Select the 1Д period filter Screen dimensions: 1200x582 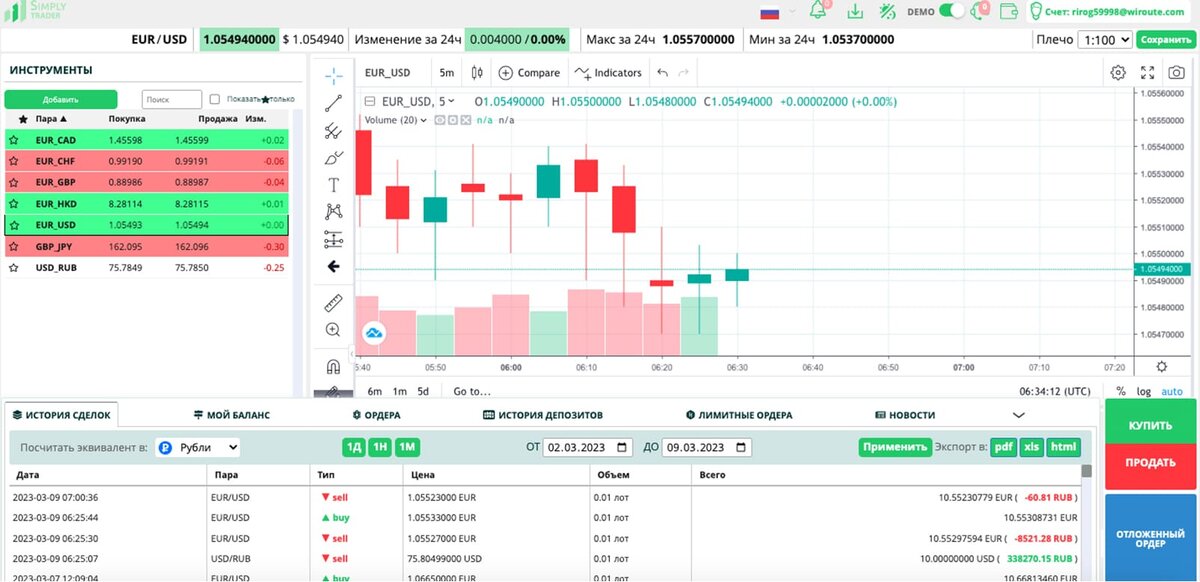(353, 448)
